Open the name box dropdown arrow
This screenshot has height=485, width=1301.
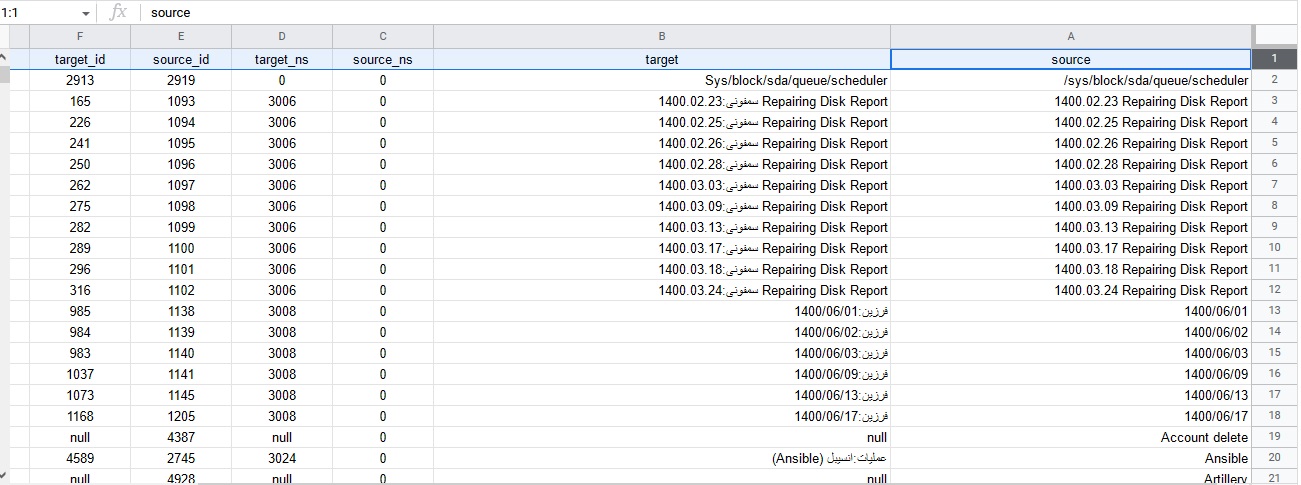[84, 13]
